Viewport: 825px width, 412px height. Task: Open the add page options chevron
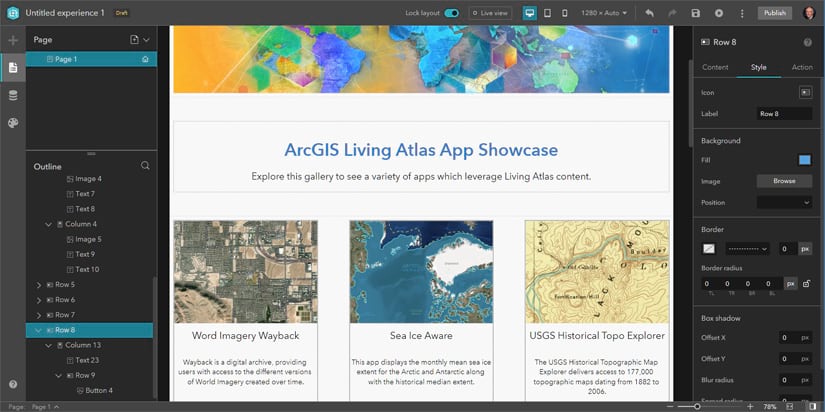point(146,39)
